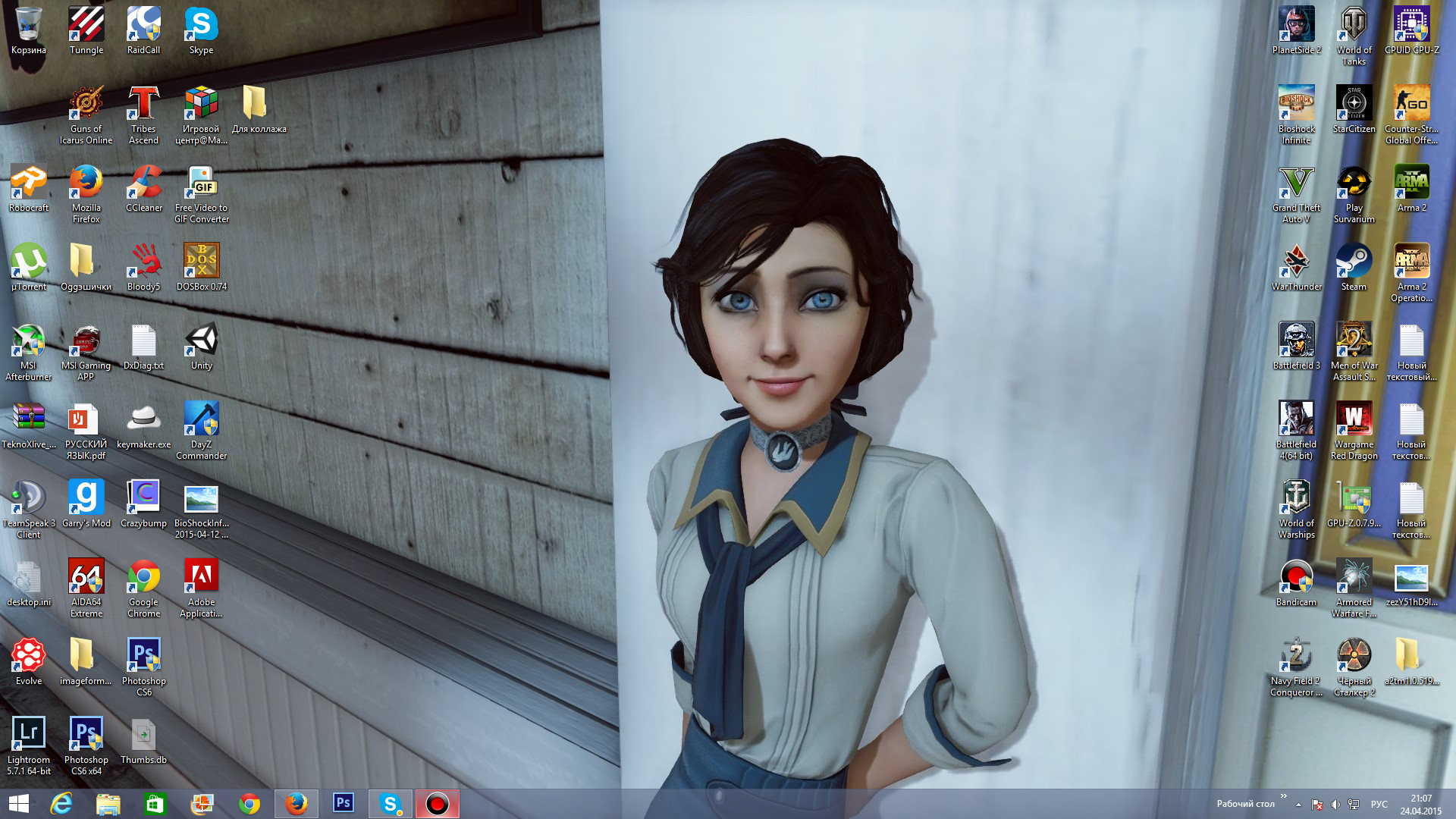Select the Bioshock Infinite desktop icon
This screenshot has width=1456, height=819.
pyautogui.click(x=1296, y=115)
